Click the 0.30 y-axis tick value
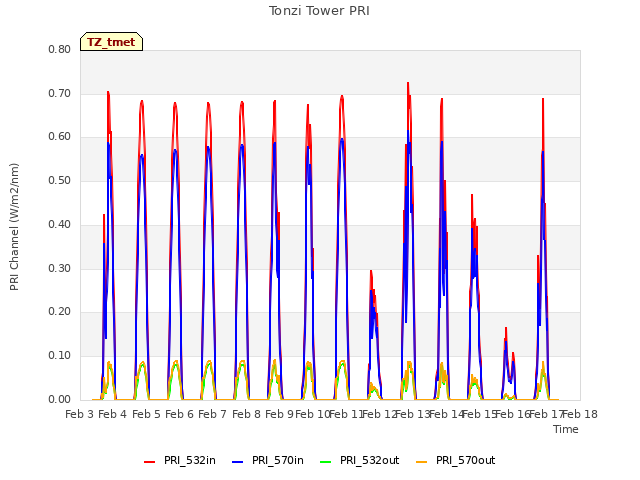The image size is (640, 480). pyautogui.click(x=60, y=268)
